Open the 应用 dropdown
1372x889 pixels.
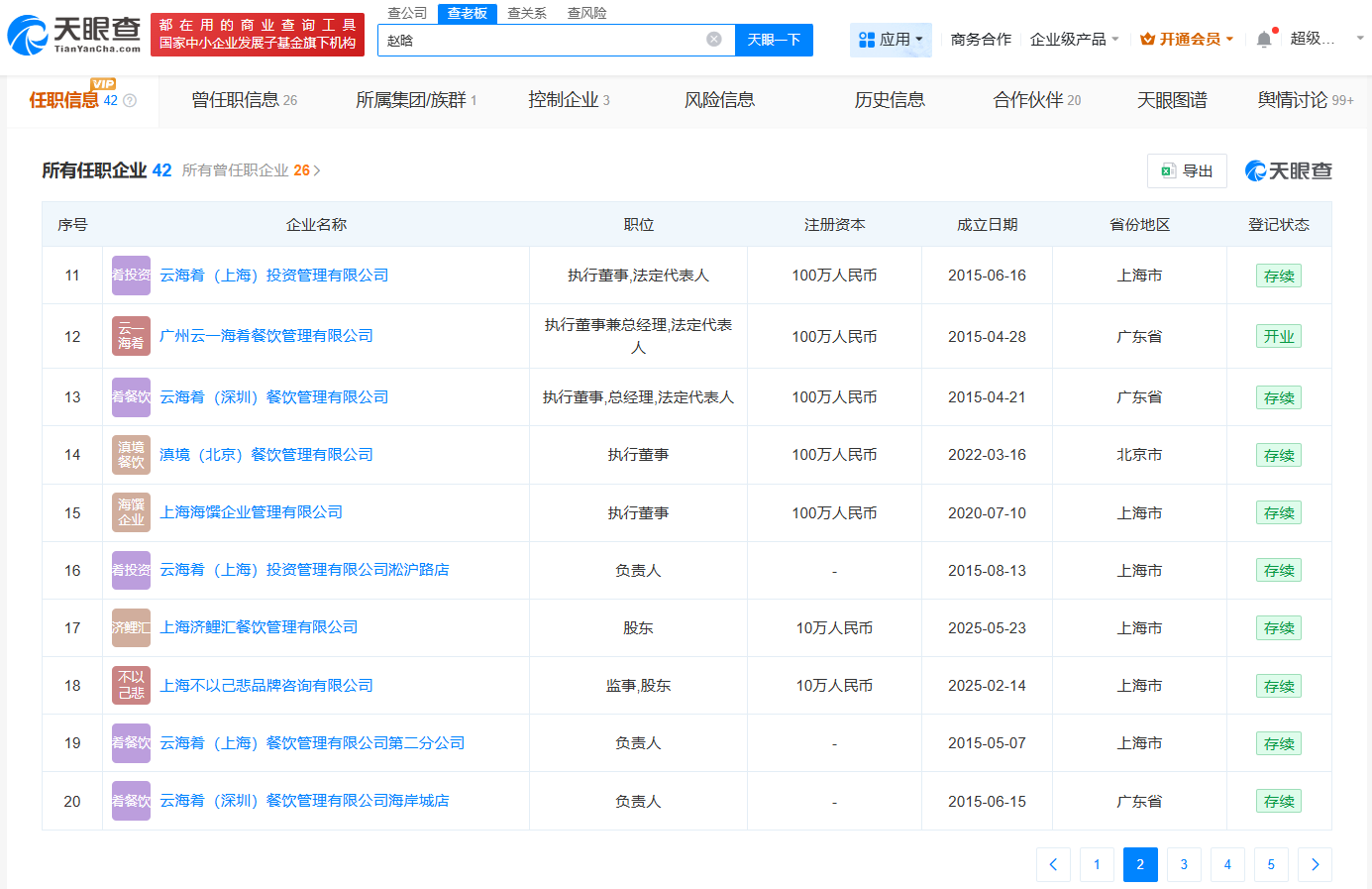click(x=890, y=38)
